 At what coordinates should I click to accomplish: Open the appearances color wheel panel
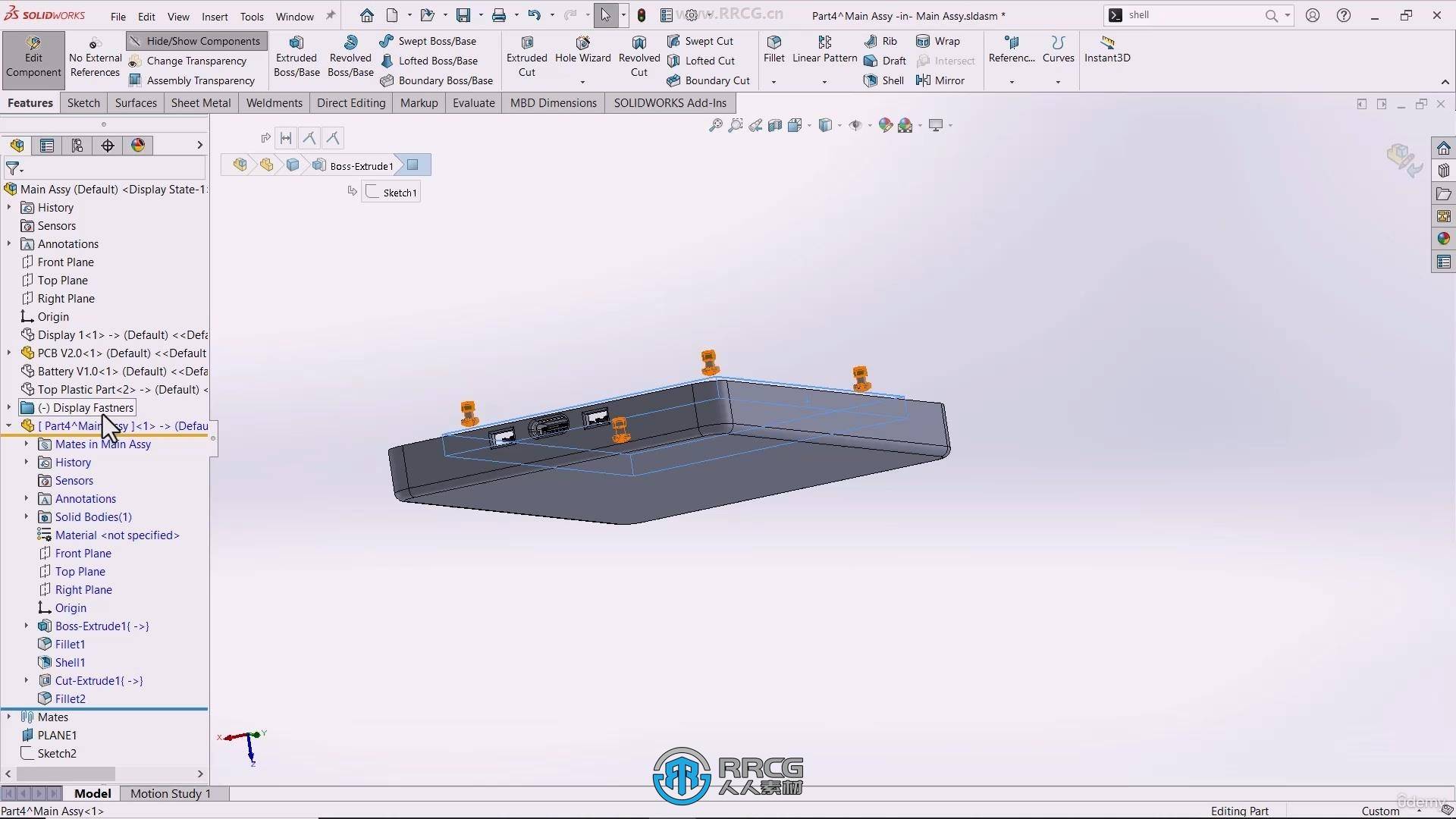coord(1443,239)
